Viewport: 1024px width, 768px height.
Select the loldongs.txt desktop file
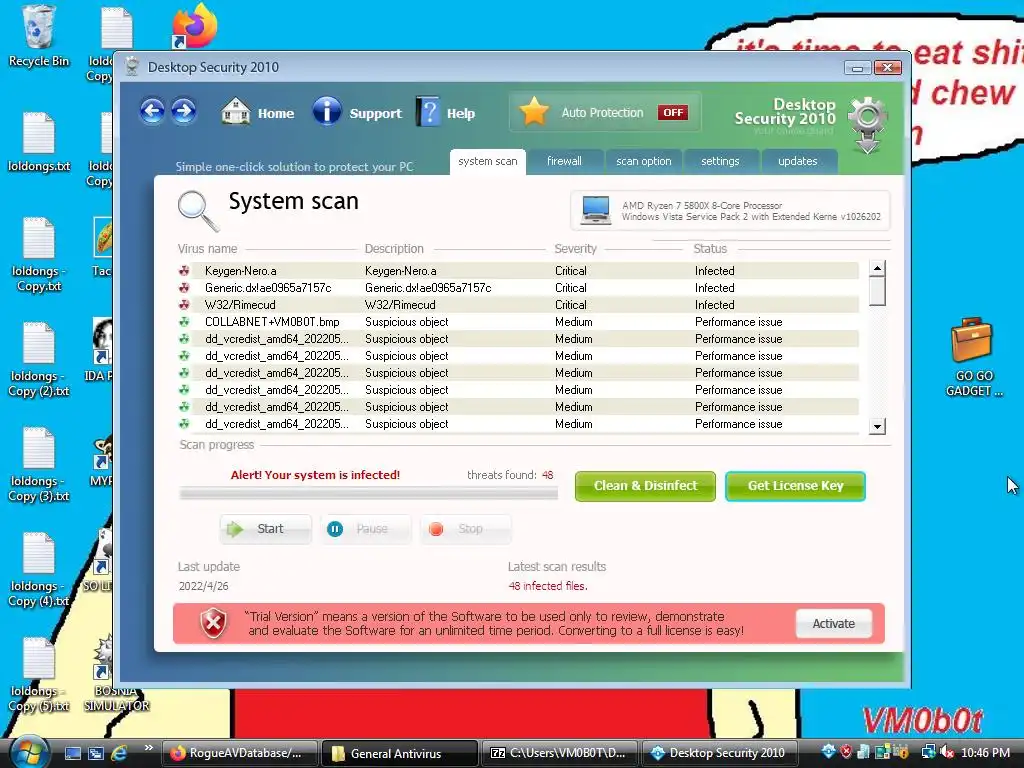pyautogui.click(x=39, y=143)
